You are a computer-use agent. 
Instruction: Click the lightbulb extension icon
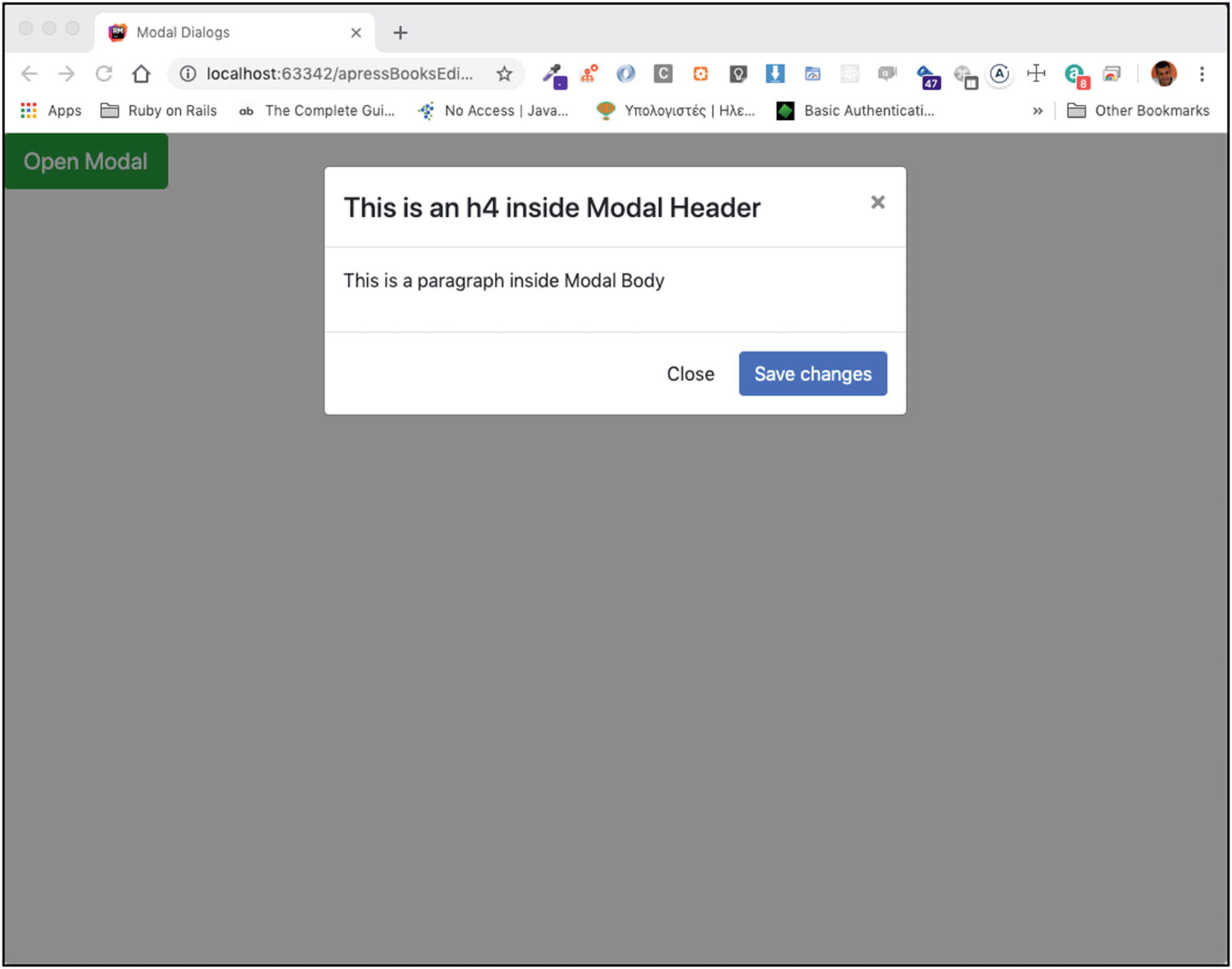click(738, 74)
